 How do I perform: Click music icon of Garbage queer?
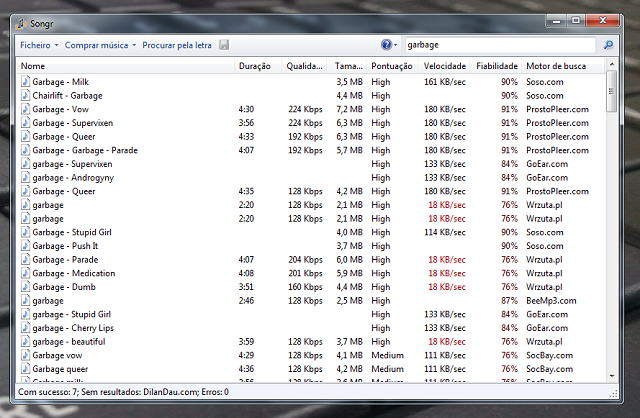[x=25, y=369]
